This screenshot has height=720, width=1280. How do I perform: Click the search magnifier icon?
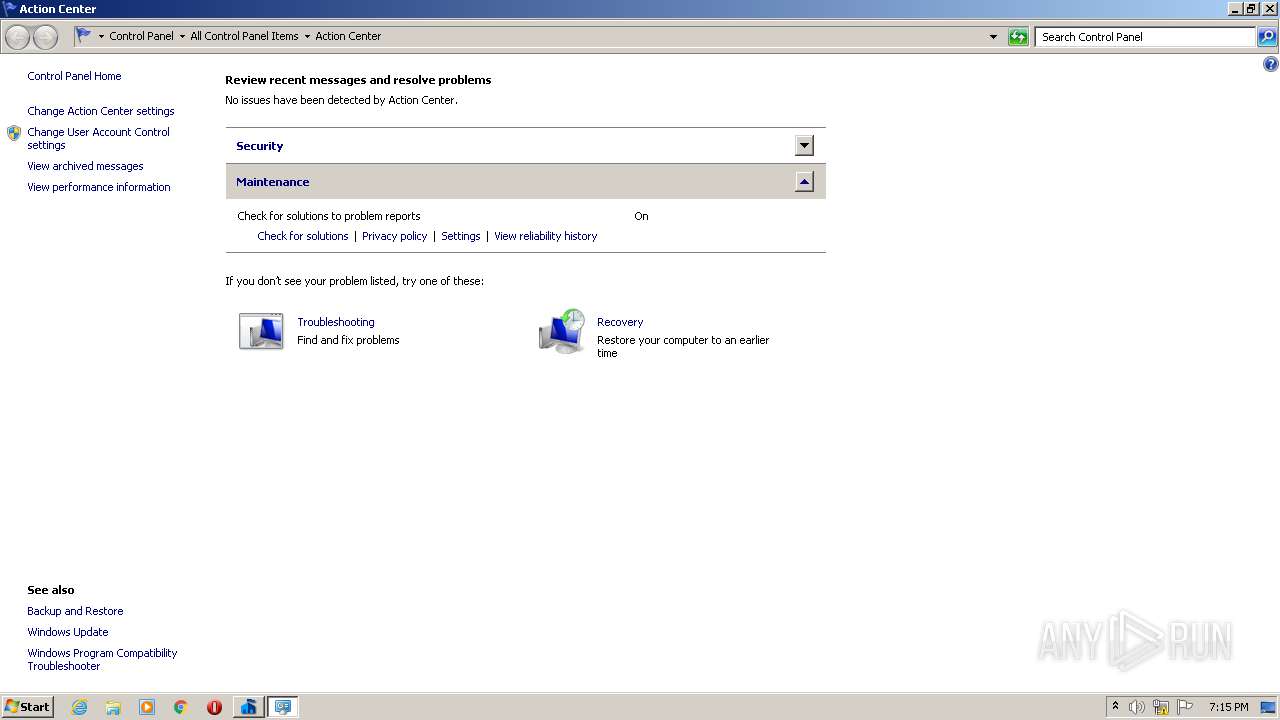coord(1267,37)
